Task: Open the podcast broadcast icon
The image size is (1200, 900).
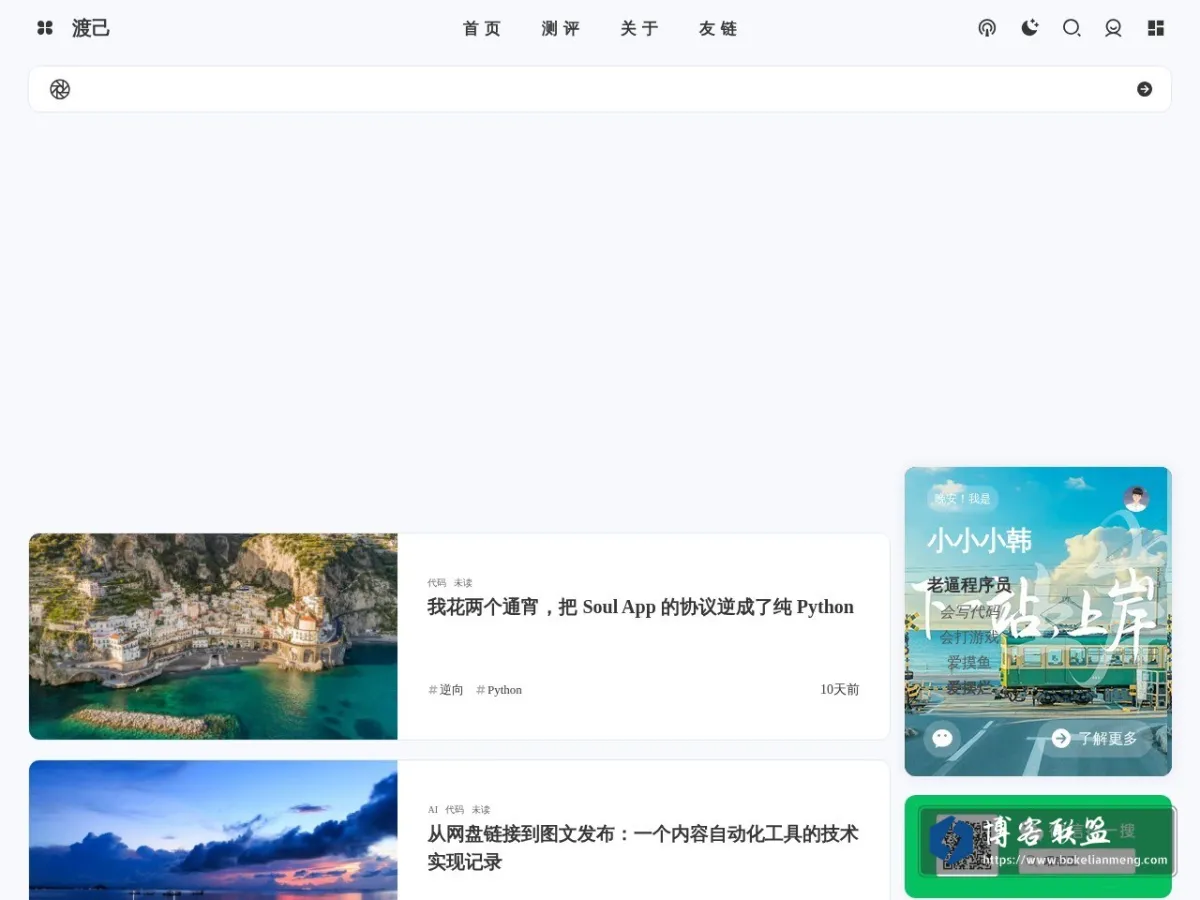Action: pyautogui.click(x=987, y=28)
